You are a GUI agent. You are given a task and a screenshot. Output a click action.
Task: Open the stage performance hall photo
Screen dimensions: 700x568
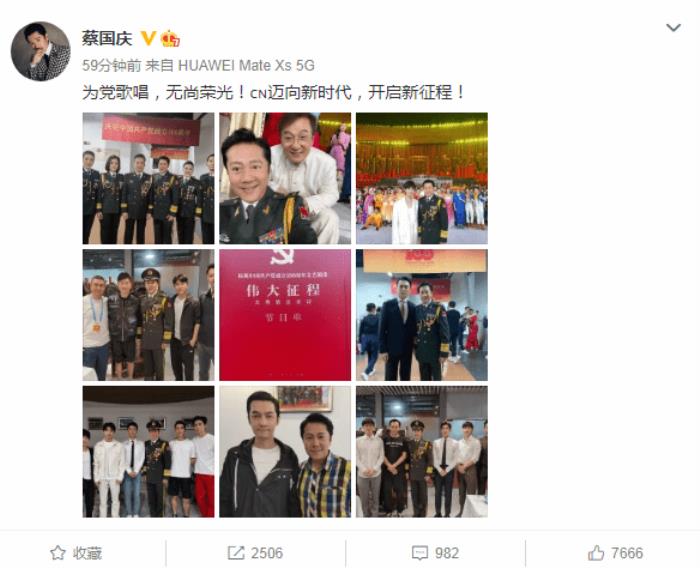click(422, 178)
